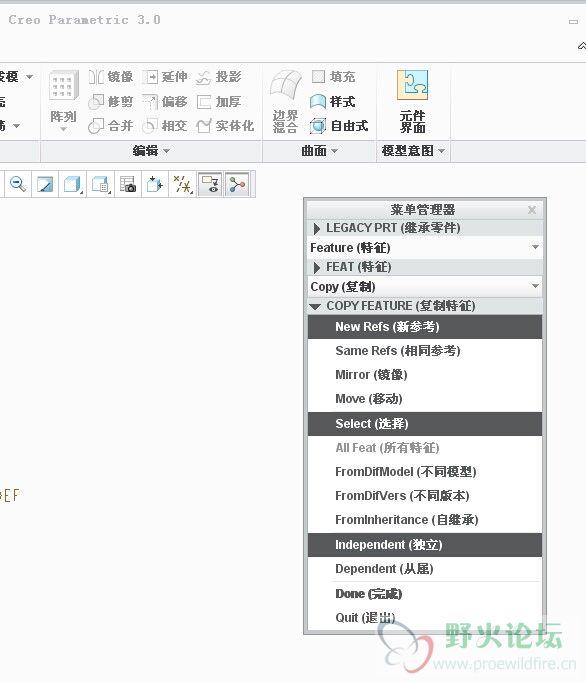Open the 阵列 dropdown arrow
Image resolution: width=586 pixels, height=682 pixels.
64,129
